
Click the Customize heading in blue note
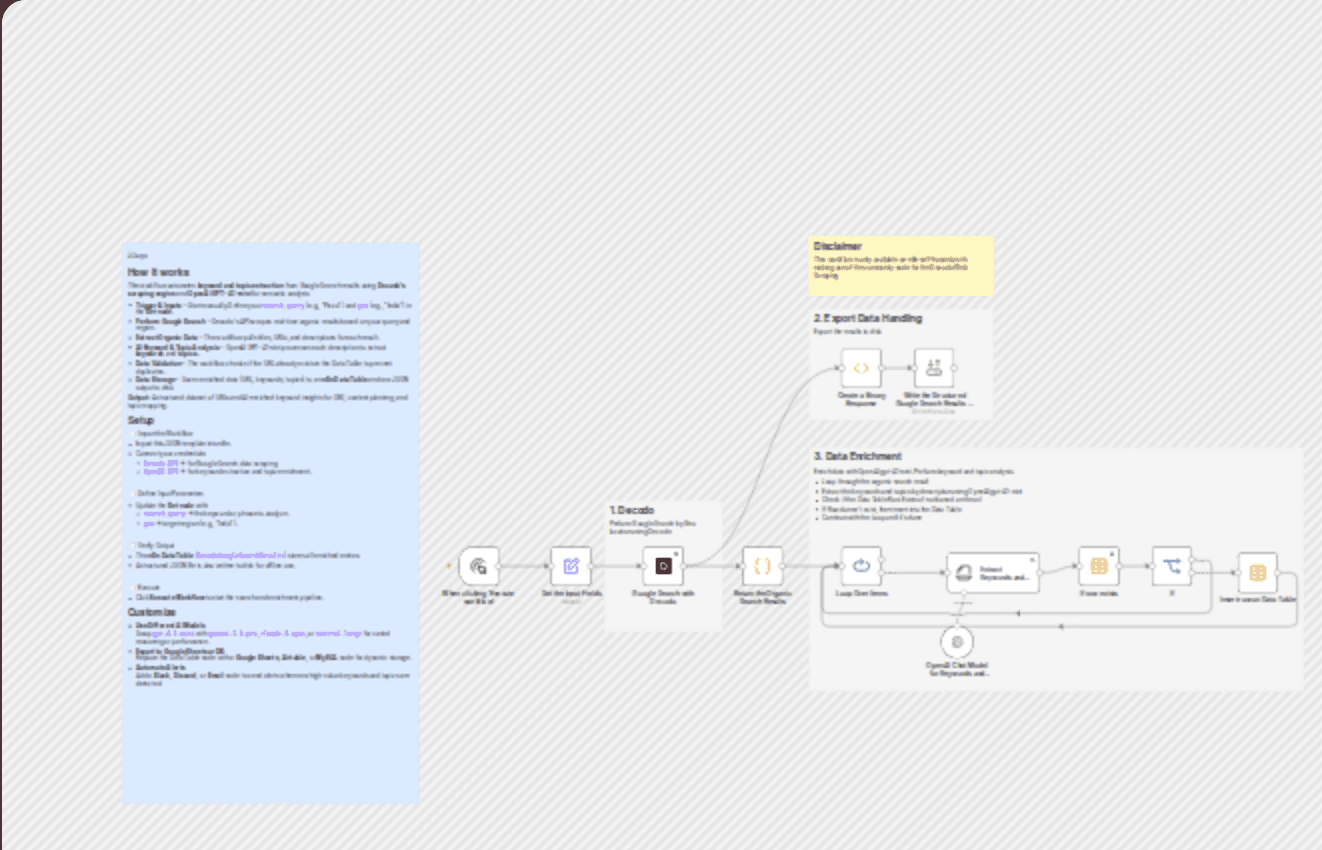(x=151, y=612)
